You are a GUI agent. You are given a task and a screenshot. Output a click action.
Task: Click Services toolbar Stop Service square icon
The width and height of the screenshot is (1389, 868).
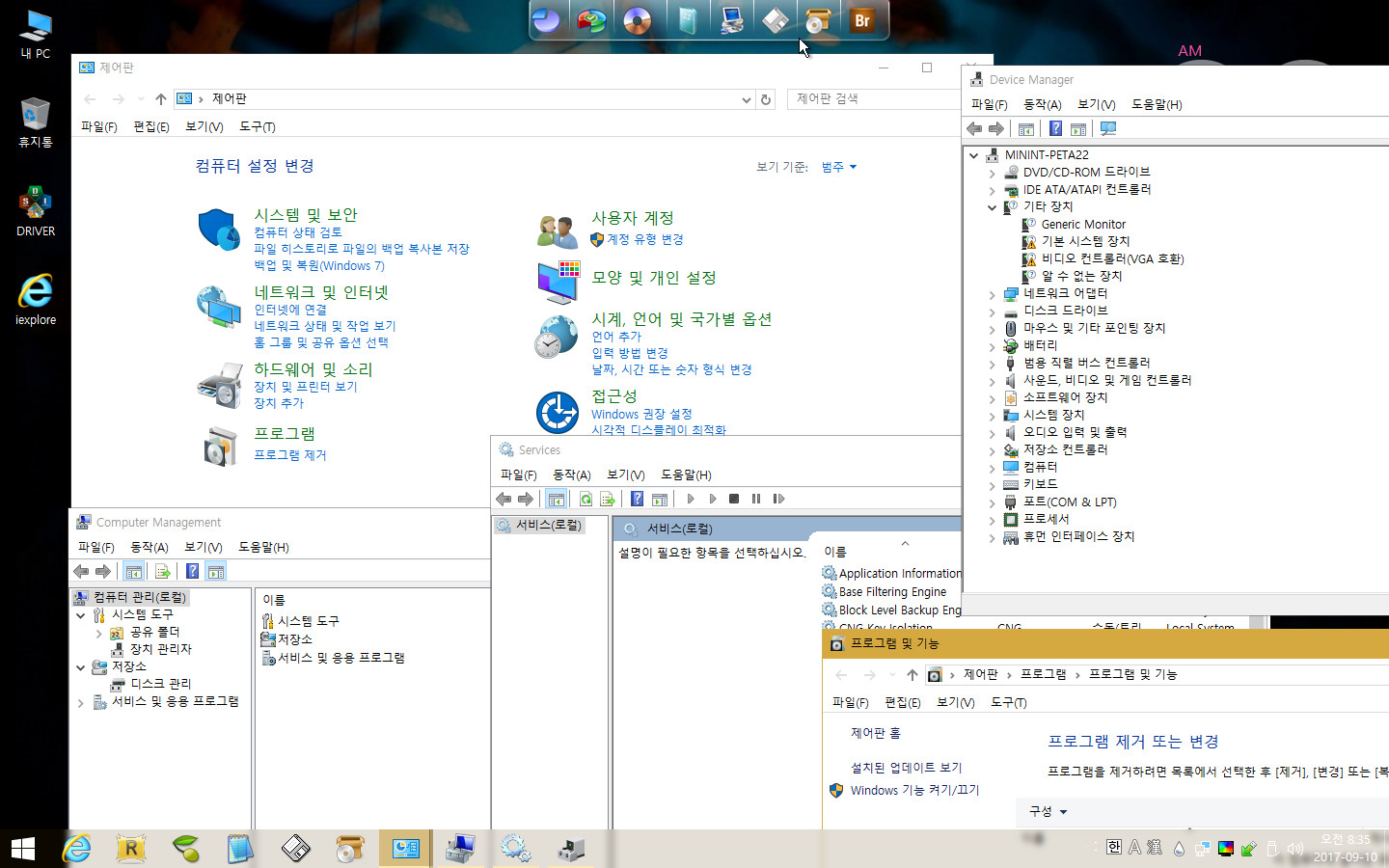click(x=734, y=499)
